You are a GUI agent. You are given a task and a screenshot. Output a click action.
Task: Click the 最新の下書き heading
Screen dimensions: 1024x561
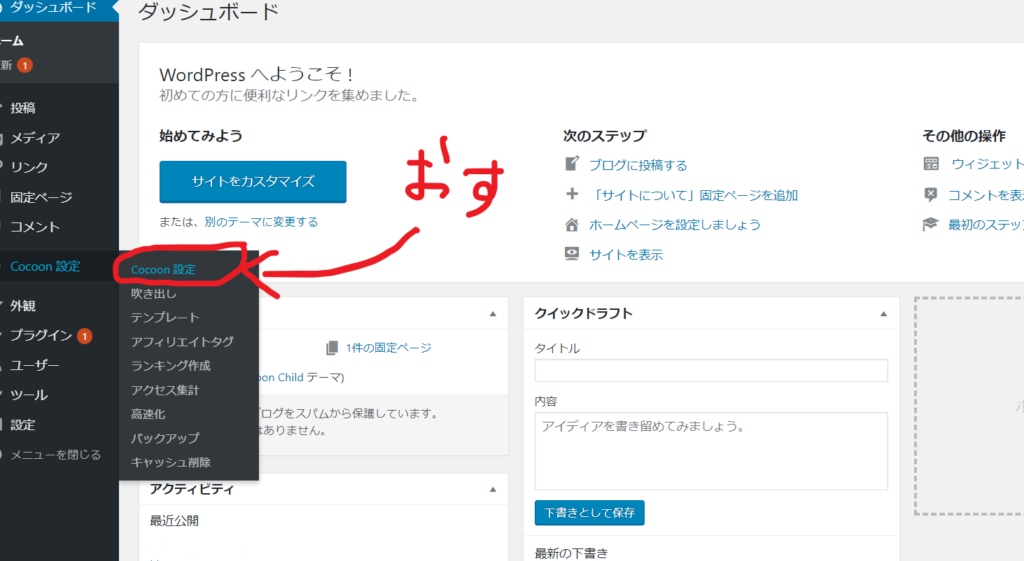tap(571, 553)
